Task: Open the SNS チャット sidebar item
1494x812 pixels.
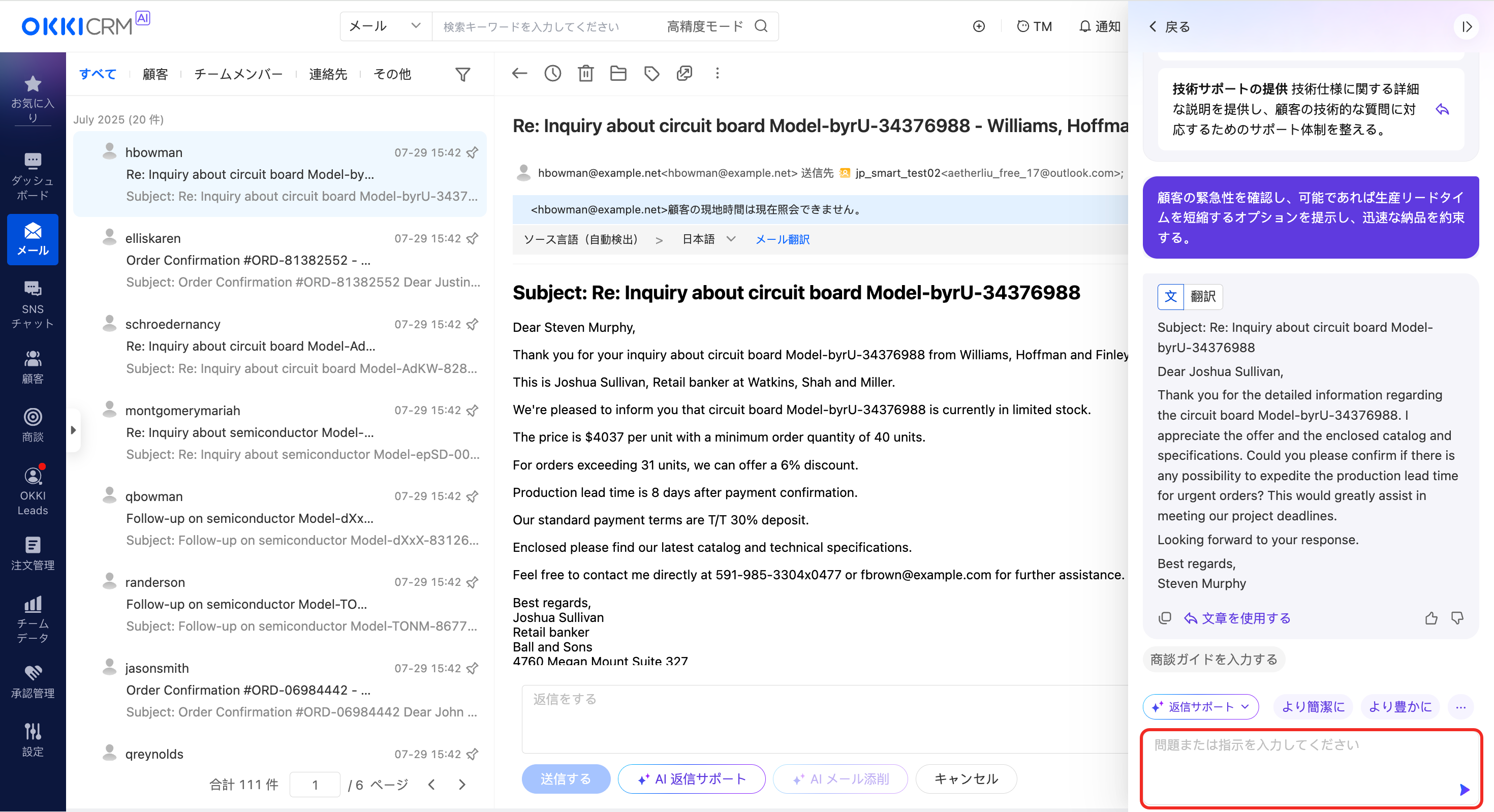Action: (x=33, y=304)
